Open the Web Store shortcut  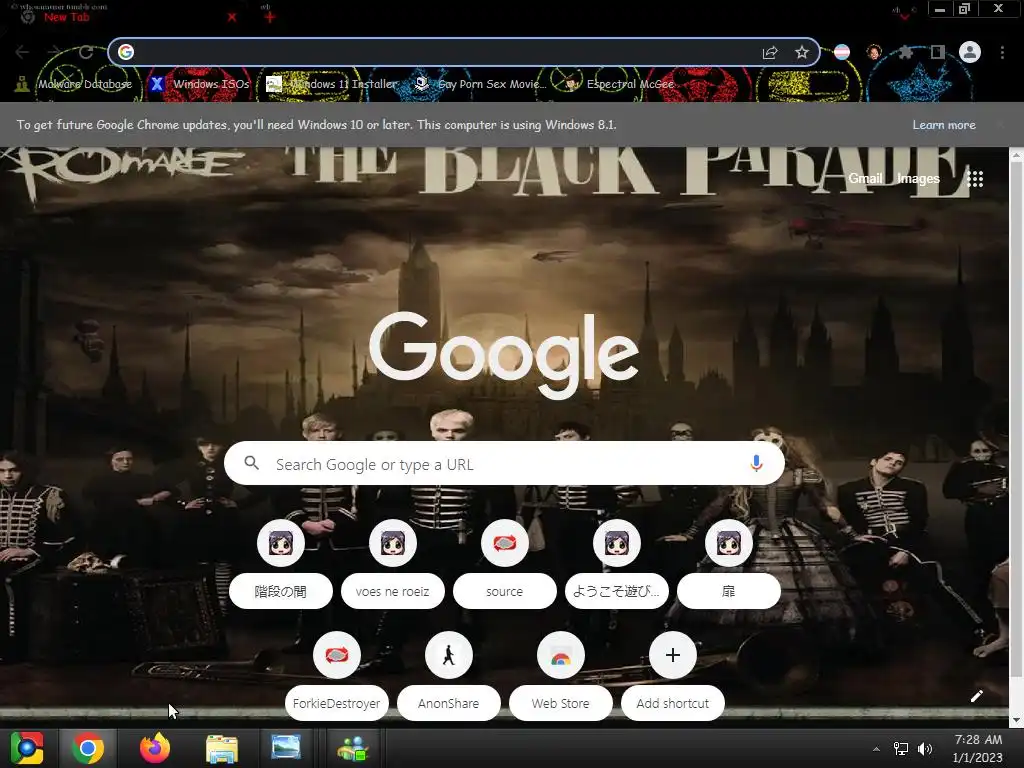[560, 678]
